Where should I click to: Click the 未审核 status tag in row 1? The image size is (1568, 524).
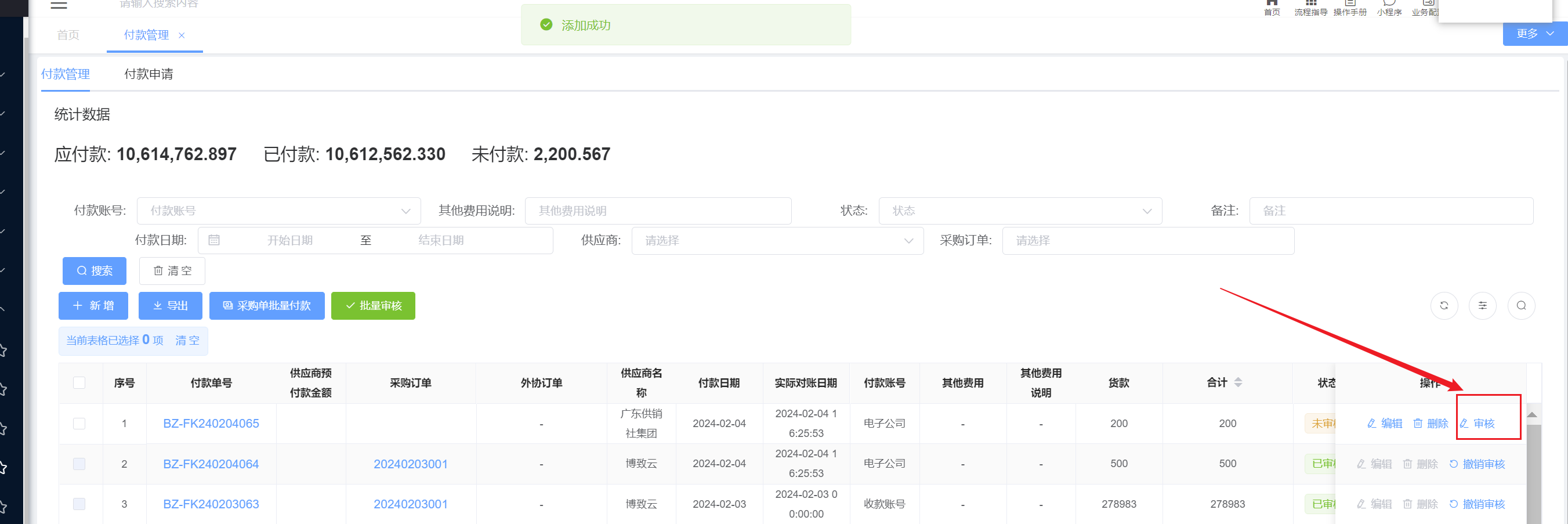point(1320,424)
